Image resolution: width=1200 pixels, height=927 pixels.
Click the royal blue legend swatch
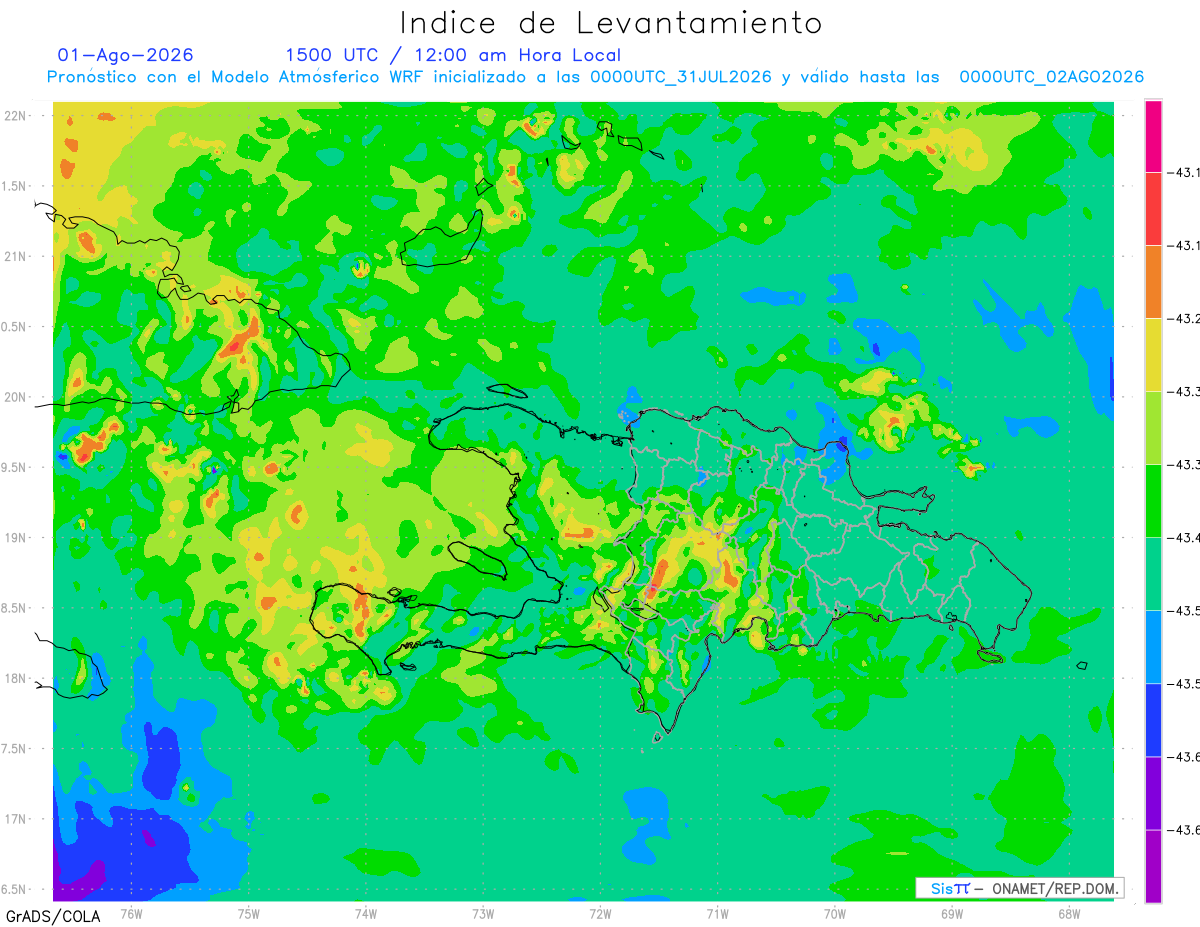(x=1153, y=720)
